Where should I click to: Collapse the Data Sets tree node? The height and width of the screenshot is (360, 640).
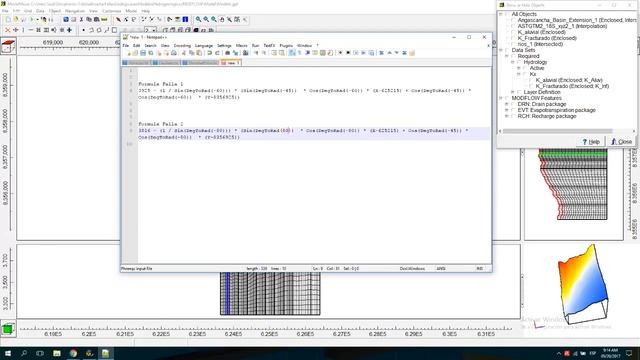[501, 50]
